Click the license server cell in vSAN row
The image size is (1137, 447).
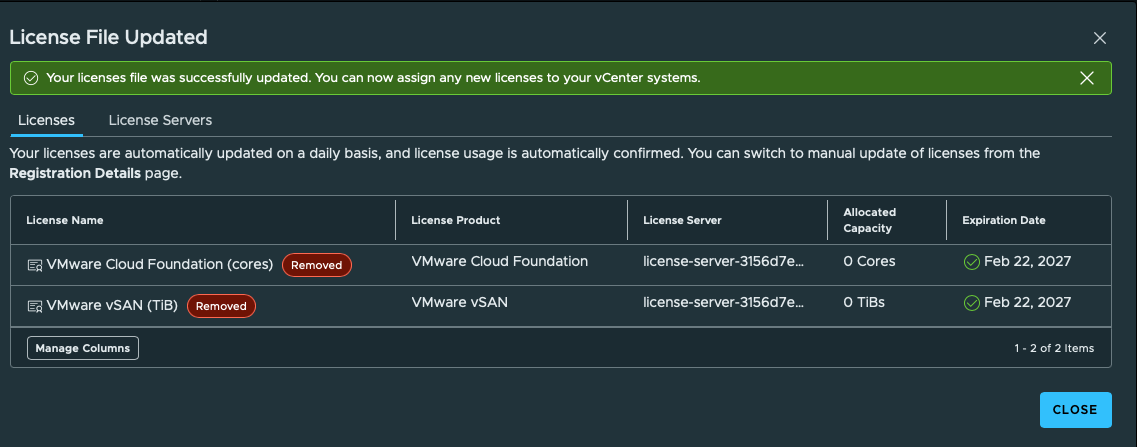click(x=724, y=302)
